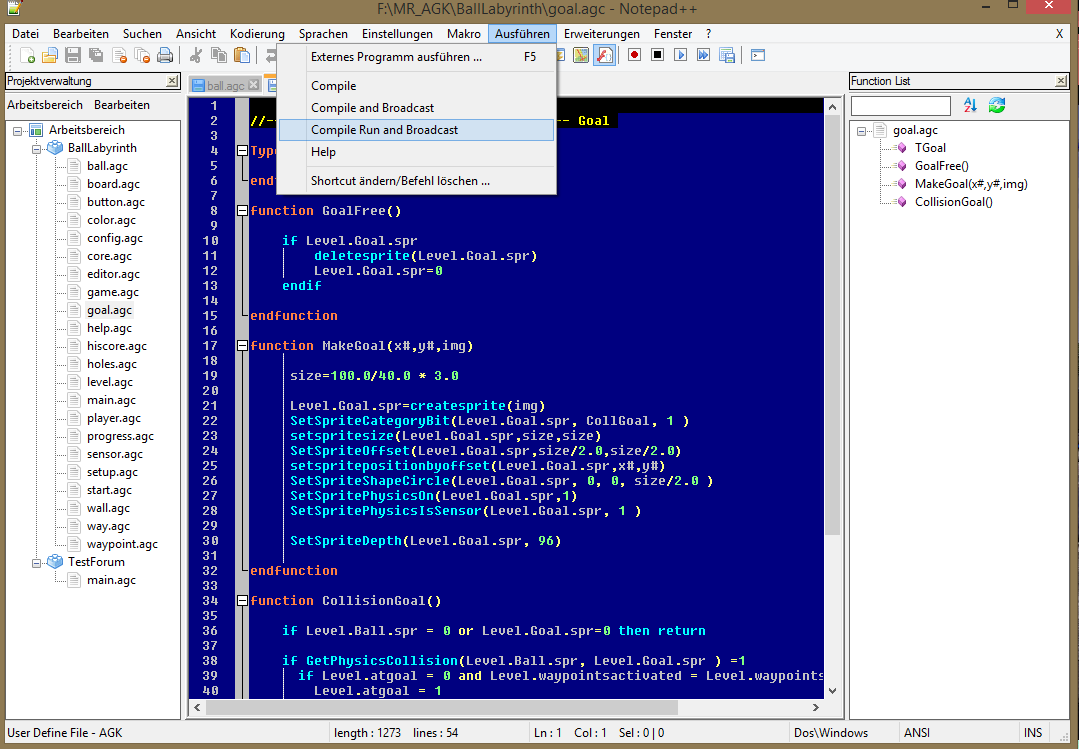1079x749 pixels.
Task: Fold function MakeGoal at line 17
Action: [x=242, y=346]
